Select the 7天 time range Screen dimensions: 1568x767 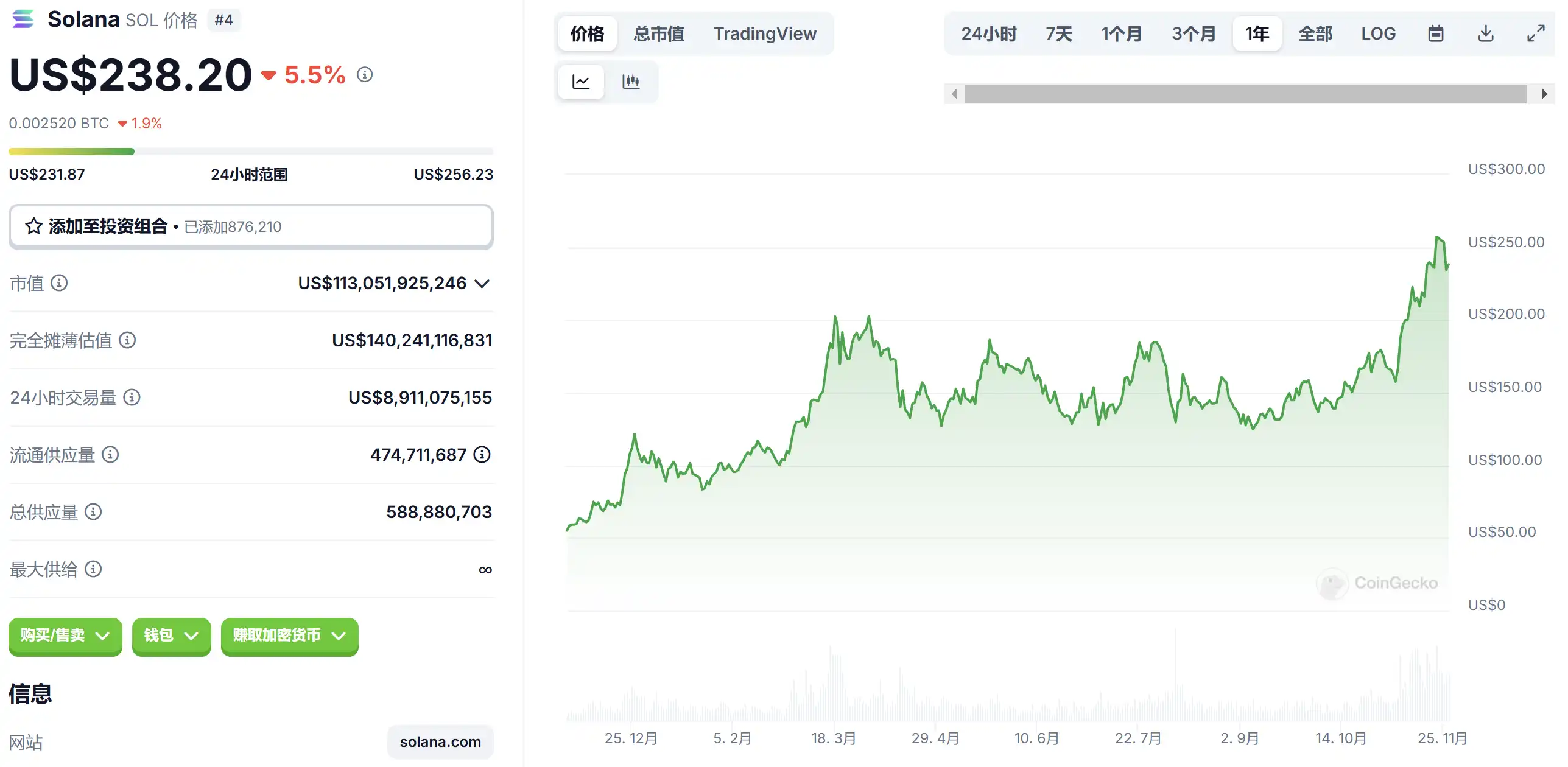click(x=1058, y=33)
